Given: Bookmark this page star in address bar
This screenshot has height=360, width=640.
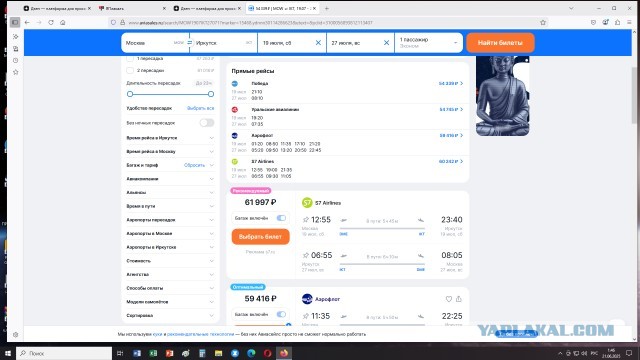Looking at the screenshot, I should (543, 22).
